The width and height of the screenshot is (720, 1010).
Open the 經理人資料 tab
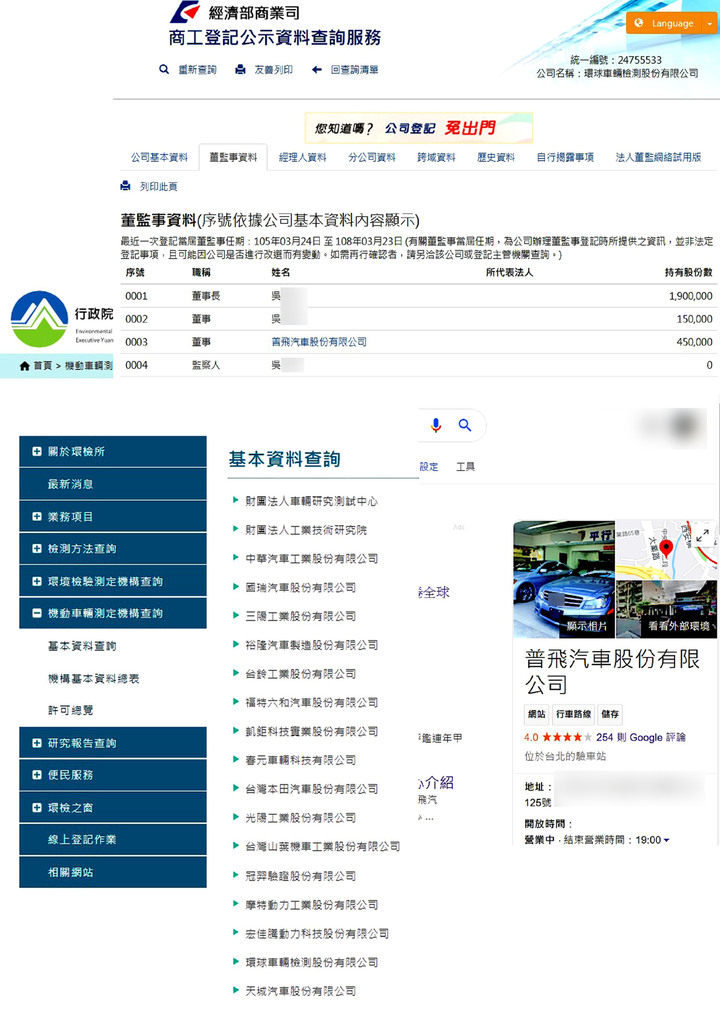pyautogui.click(x=303, y=157)
